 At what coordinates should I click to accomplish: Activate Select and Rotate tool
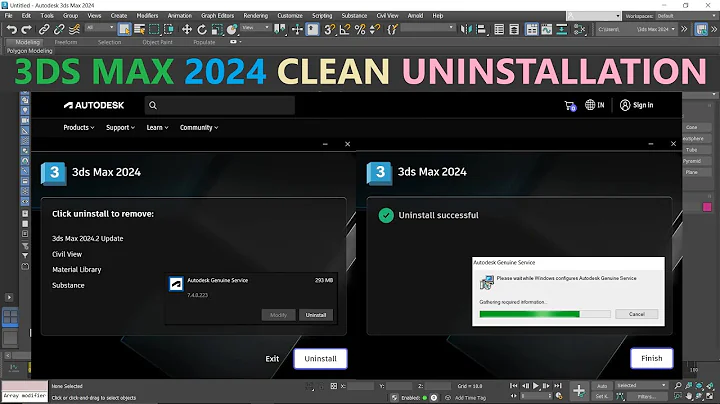(202, 29)
